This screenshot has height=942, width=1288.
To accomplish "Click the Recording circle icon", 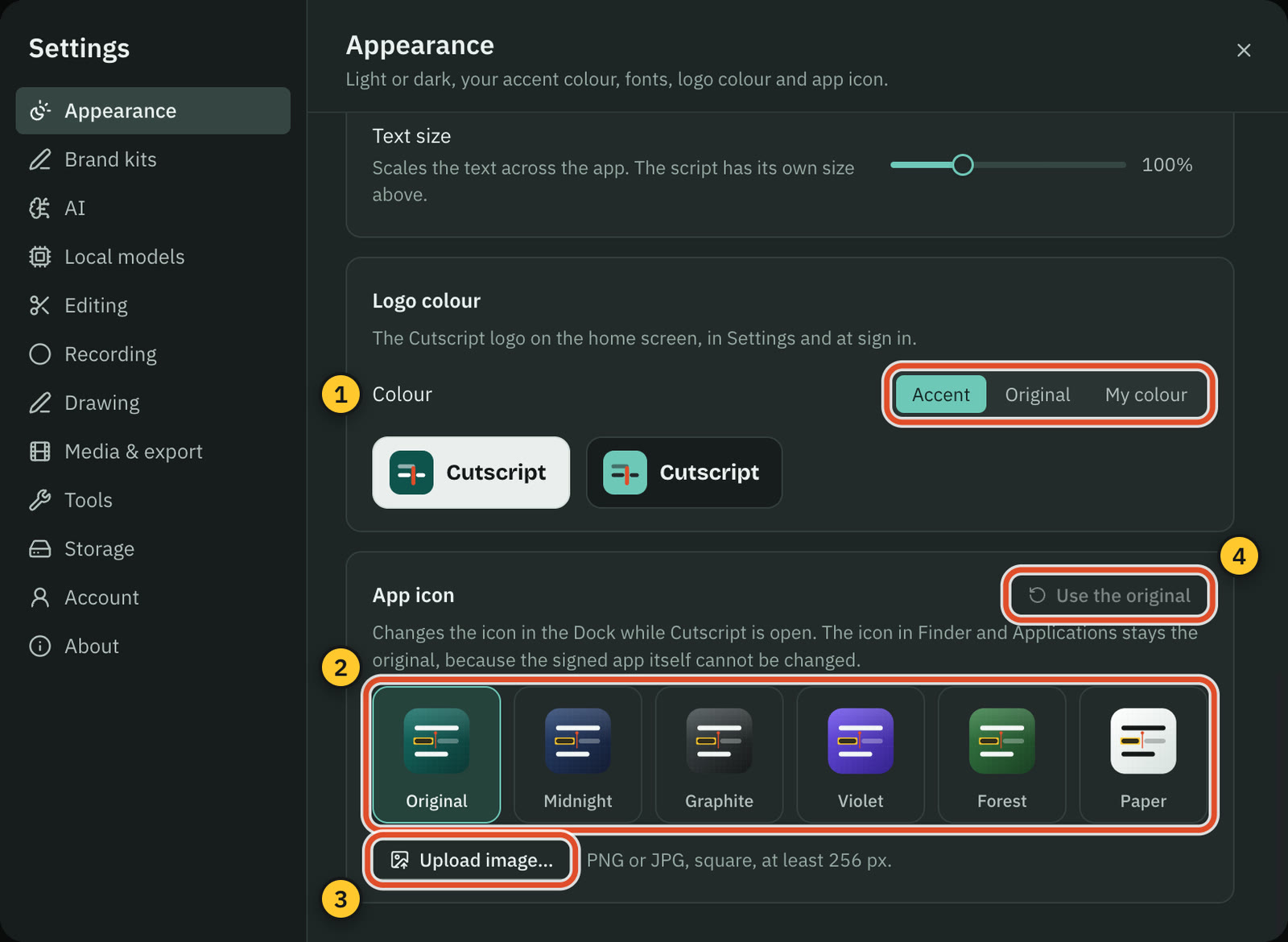I will pos(39,354).
